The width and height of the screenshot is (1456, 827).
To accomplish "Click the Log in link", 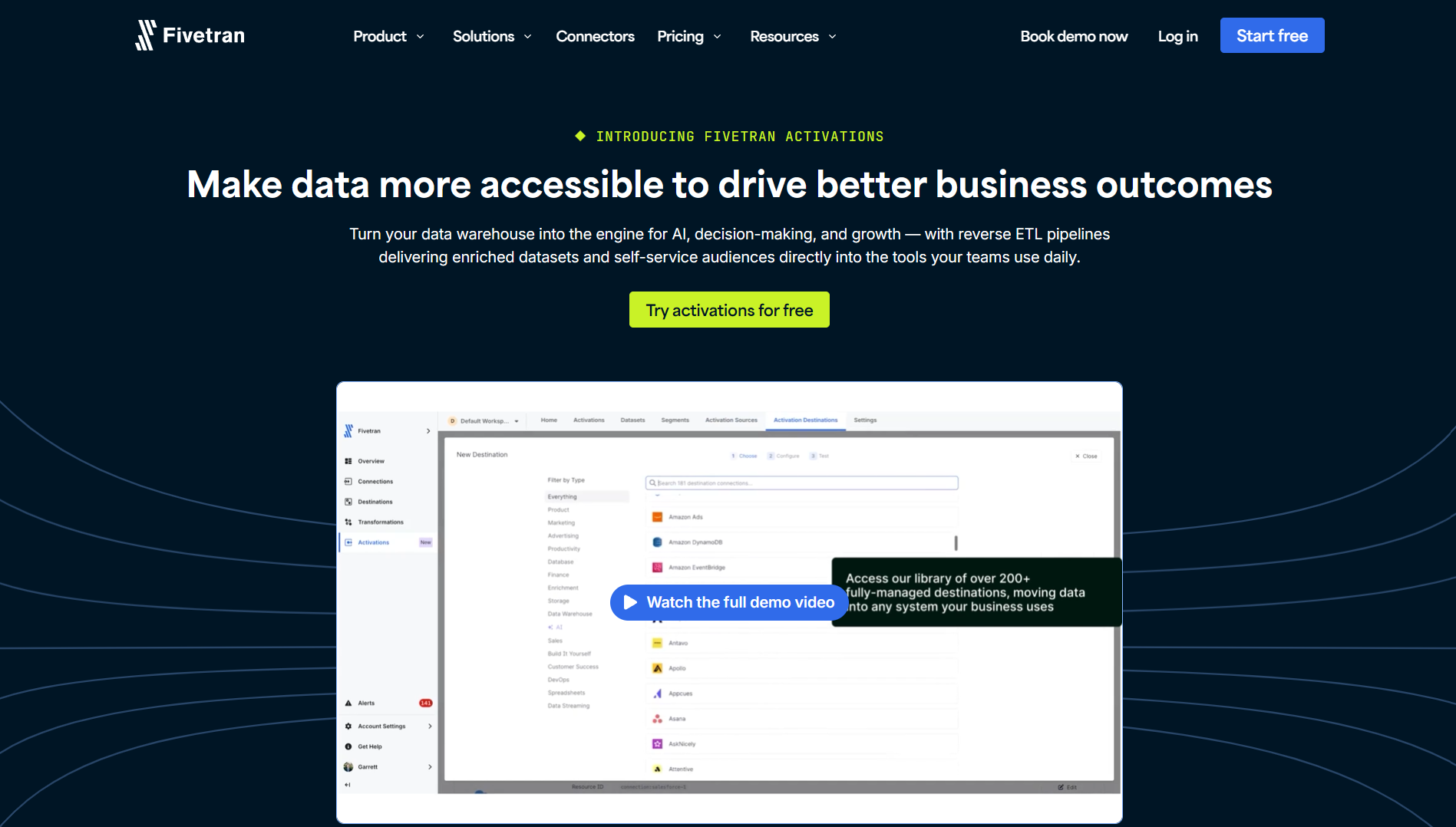I will pyautogui.click(x=1177, y=36).
